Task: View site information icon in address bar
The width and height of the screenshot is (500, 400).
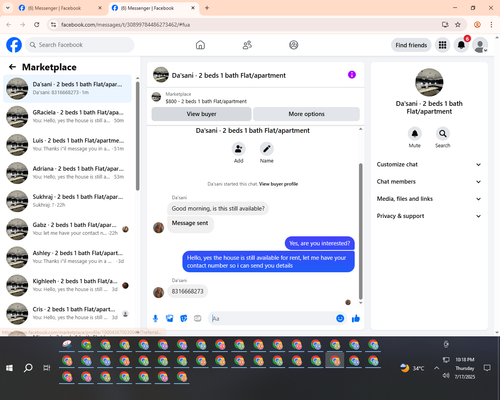Action: click(x=53, y=25)
